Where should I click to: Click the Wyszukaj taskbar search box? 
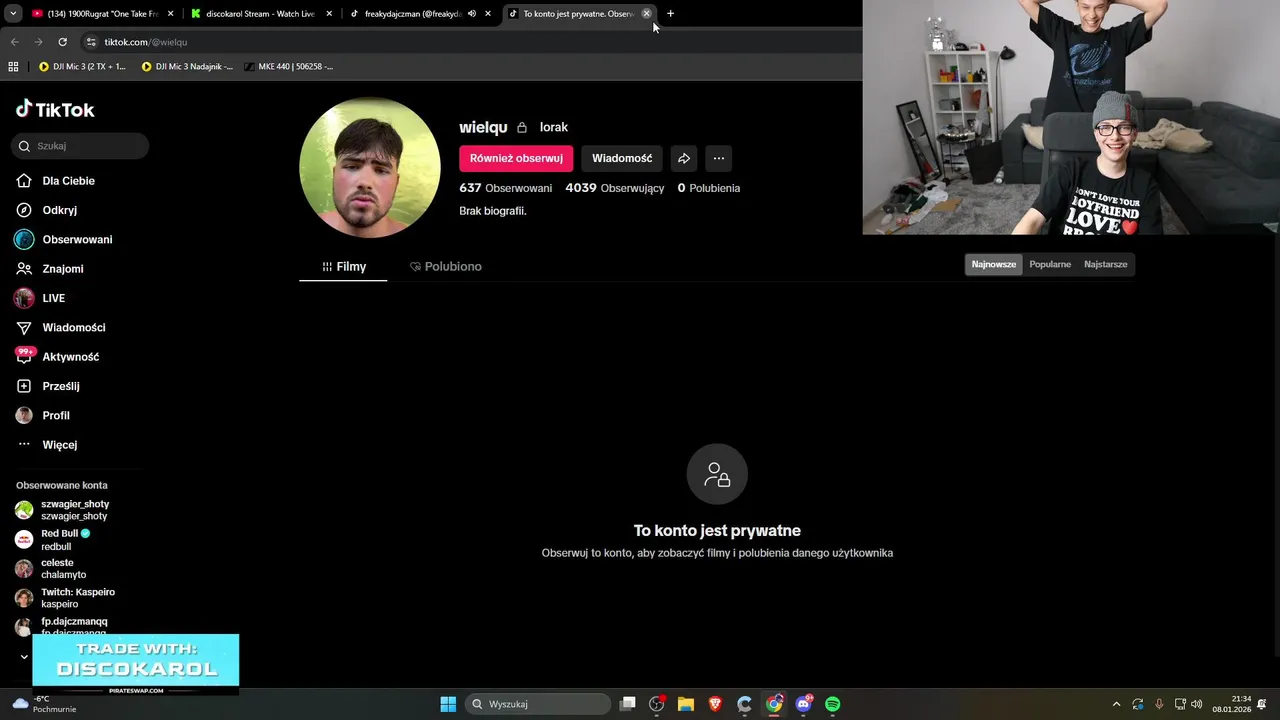(x=539, y=704)
